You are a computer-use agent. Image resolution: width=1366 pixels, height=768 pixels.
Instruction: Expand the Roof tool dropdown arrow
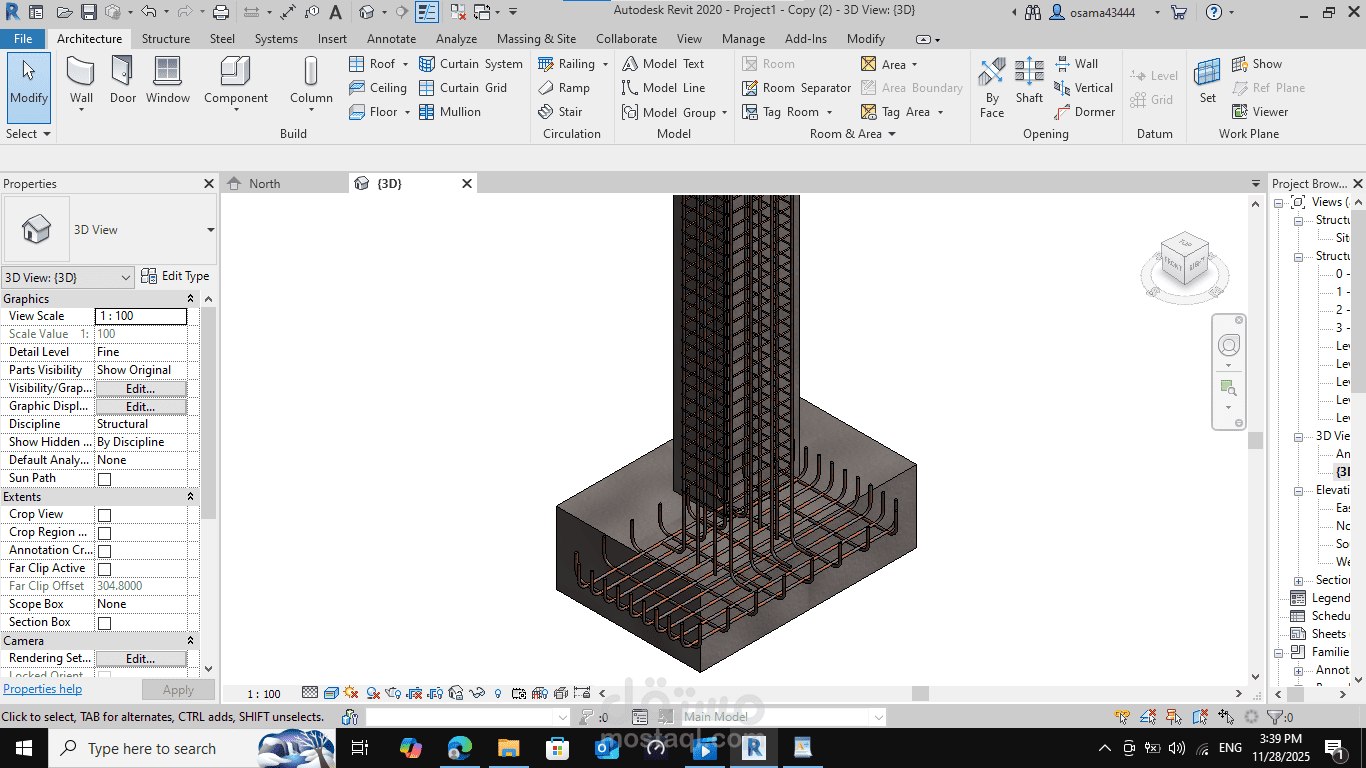405,64
